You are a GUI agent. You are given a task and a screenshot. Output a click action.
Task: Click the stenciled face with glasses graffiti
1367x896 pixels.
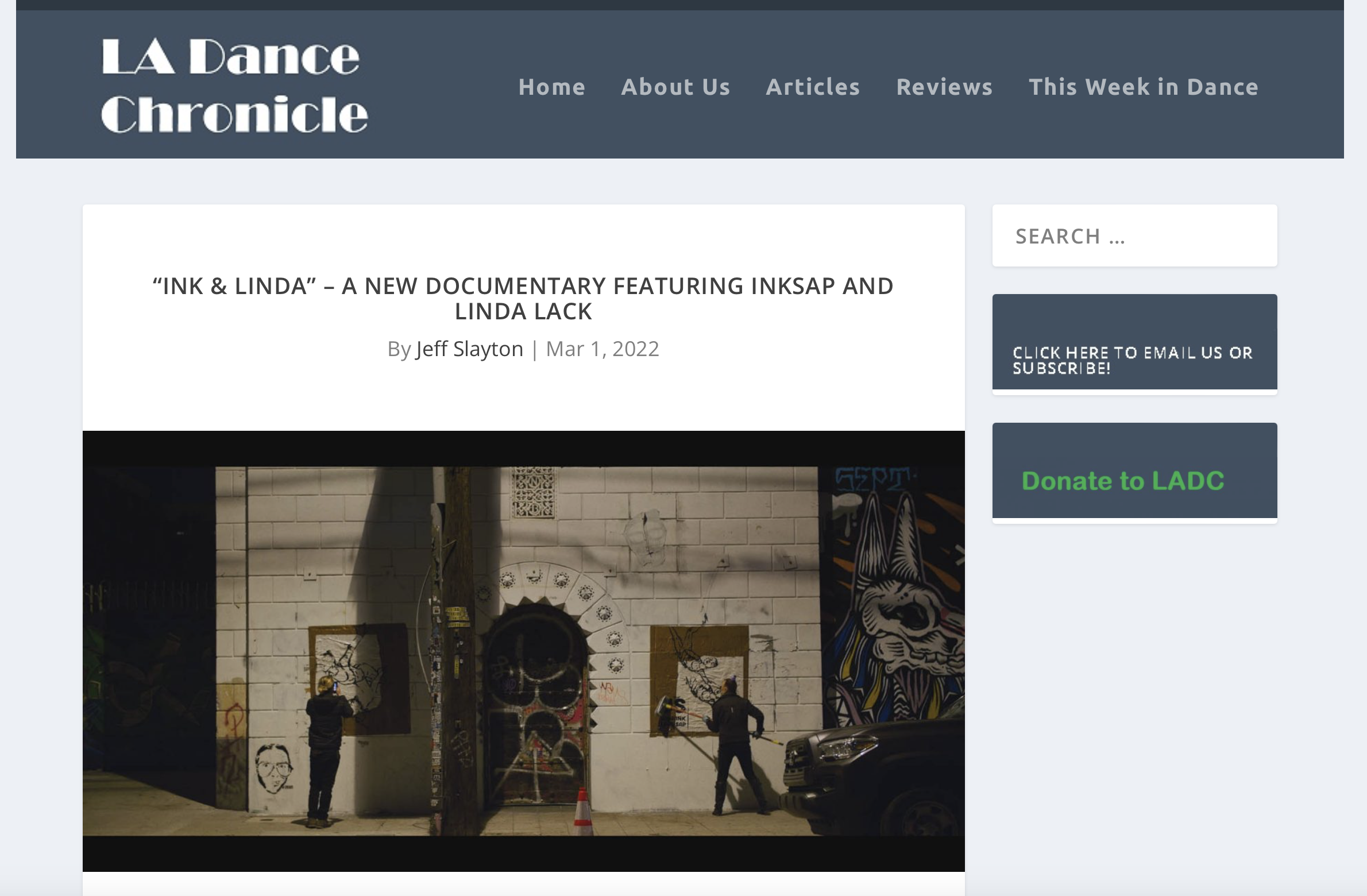274,768
